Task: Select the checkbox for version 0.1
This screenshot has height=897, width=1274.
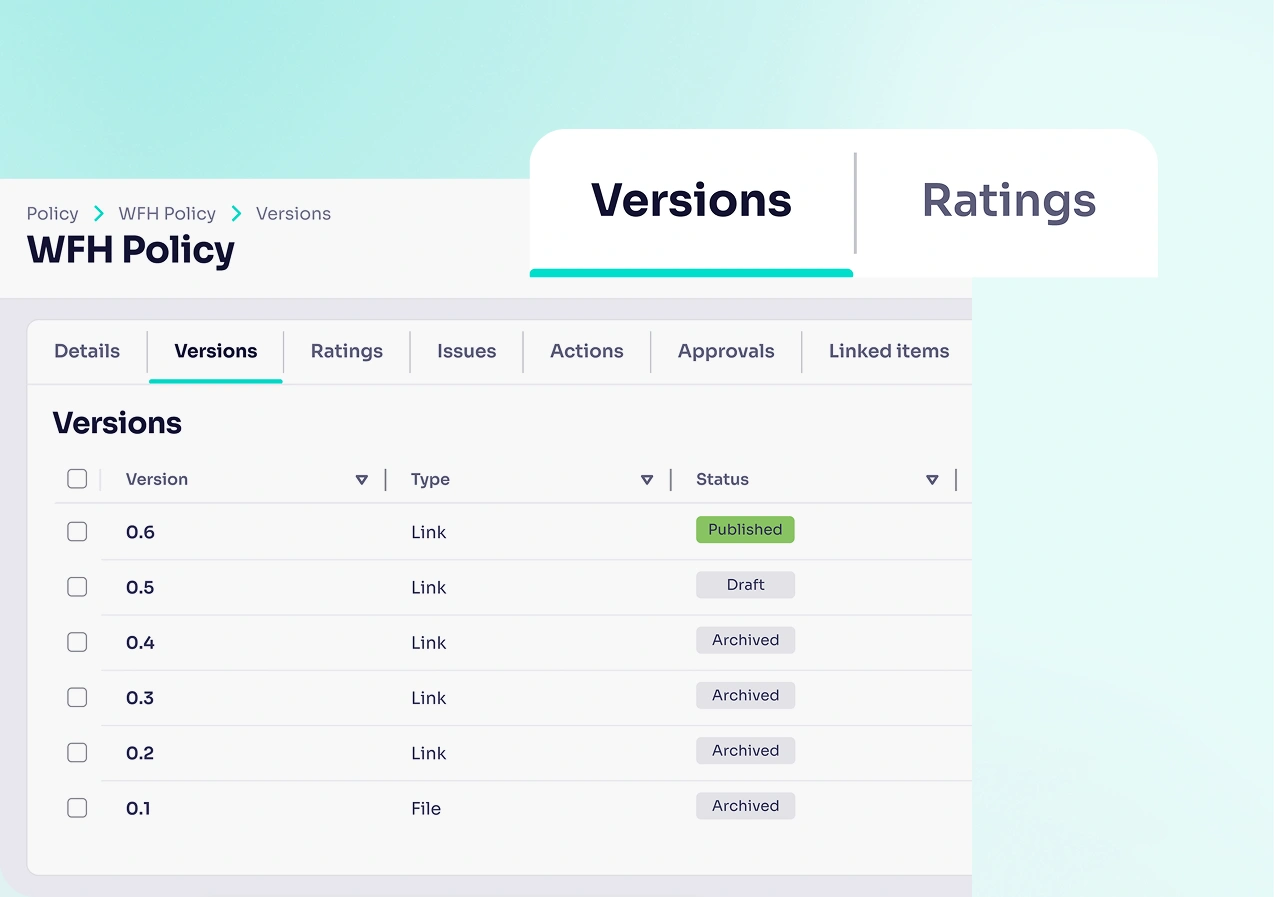Action: click(77, 807)
